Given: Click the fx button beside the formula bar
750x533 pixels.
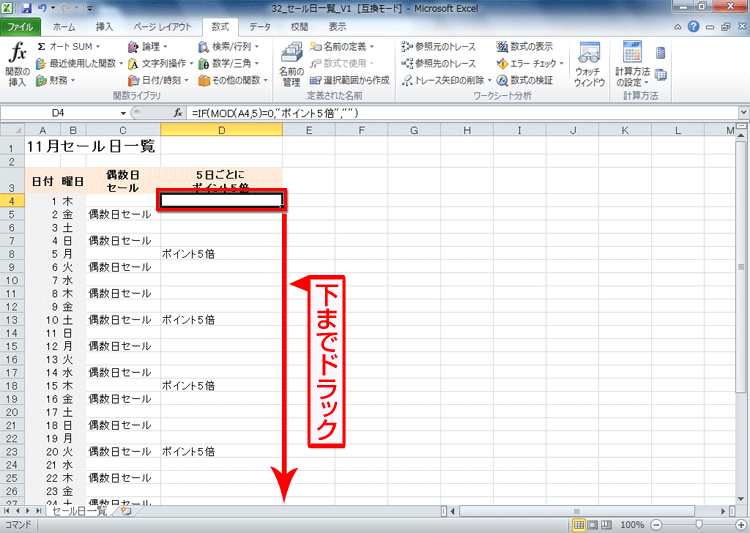Looking at the screenshot, I should 178,113.
